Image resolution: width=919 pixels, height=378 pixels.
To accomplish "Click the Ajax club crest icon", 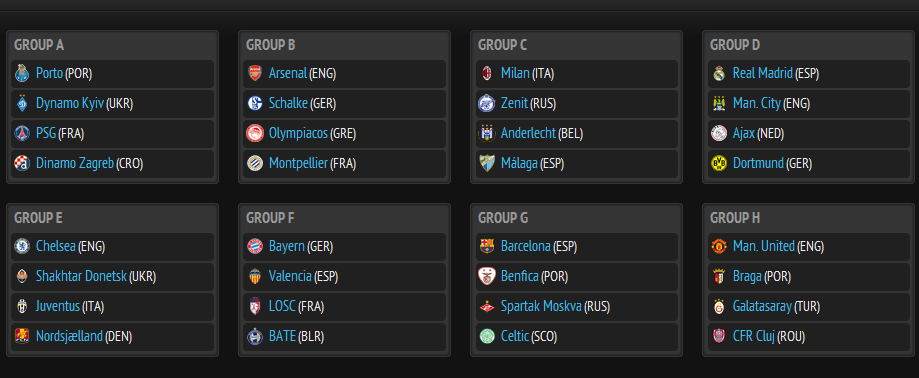I will tap(719, 133).
